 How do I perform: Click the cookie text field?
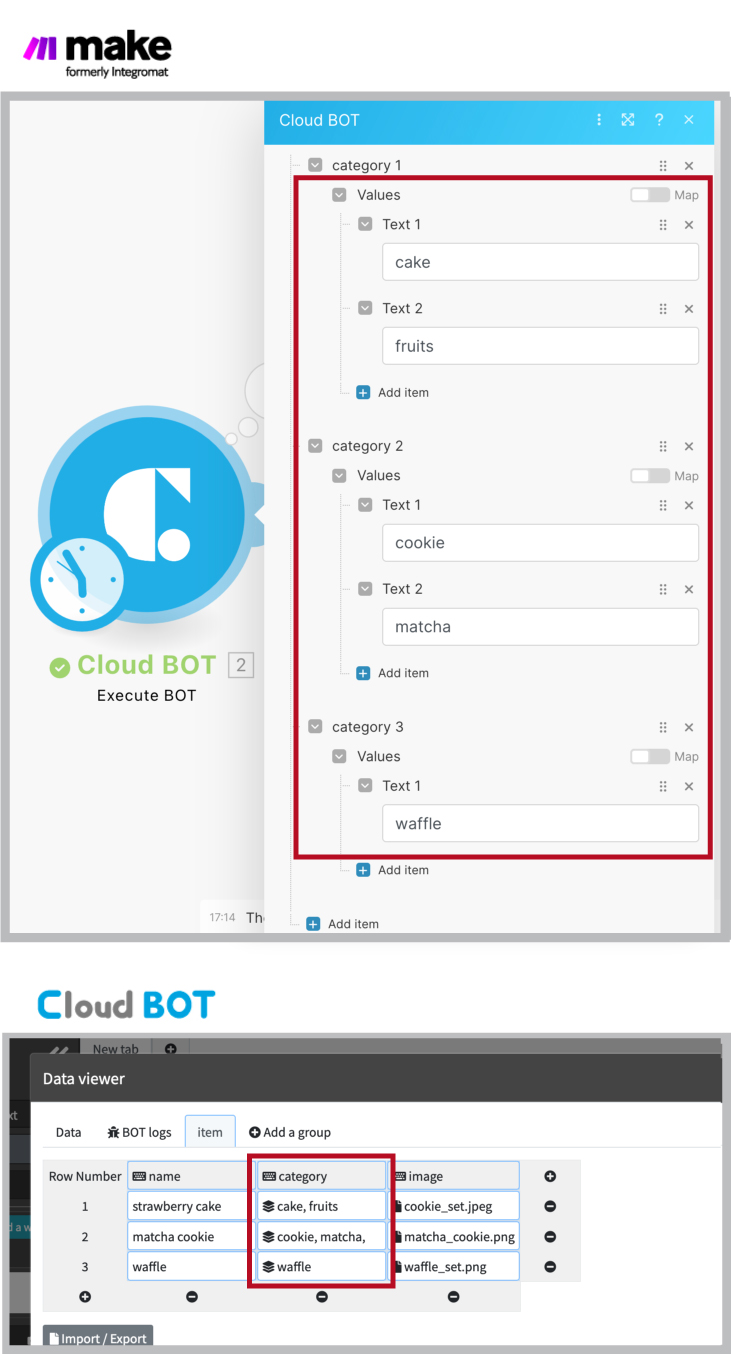[540, 544]
